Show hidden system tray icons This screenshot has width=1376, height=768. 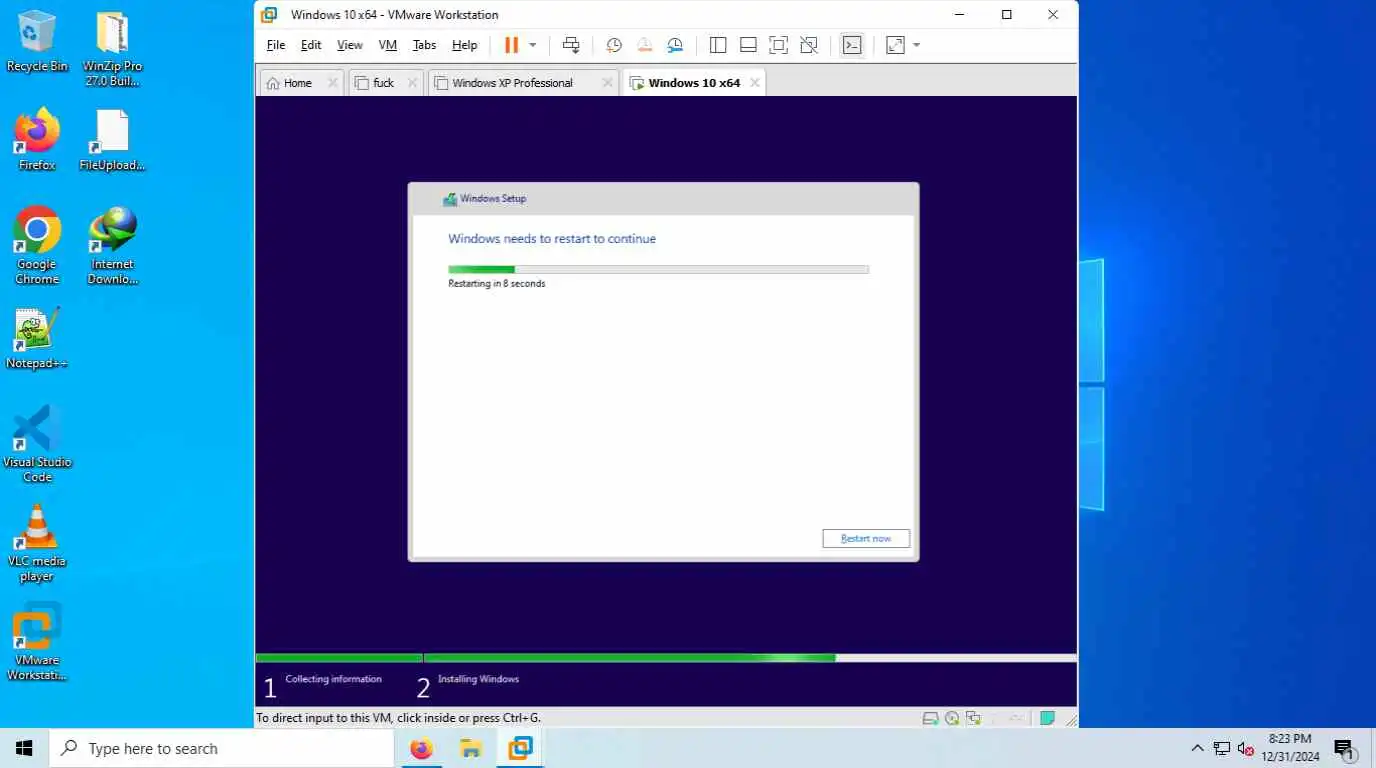tap(1197, 748)
